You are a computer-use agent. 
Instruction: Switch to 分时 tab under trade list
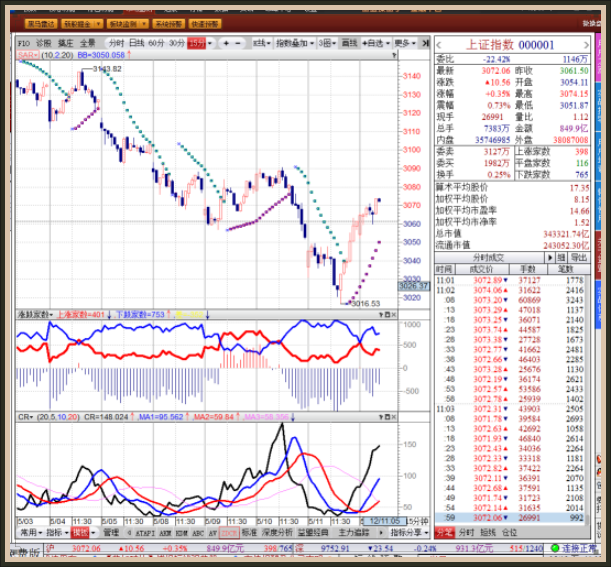(466, 533)
